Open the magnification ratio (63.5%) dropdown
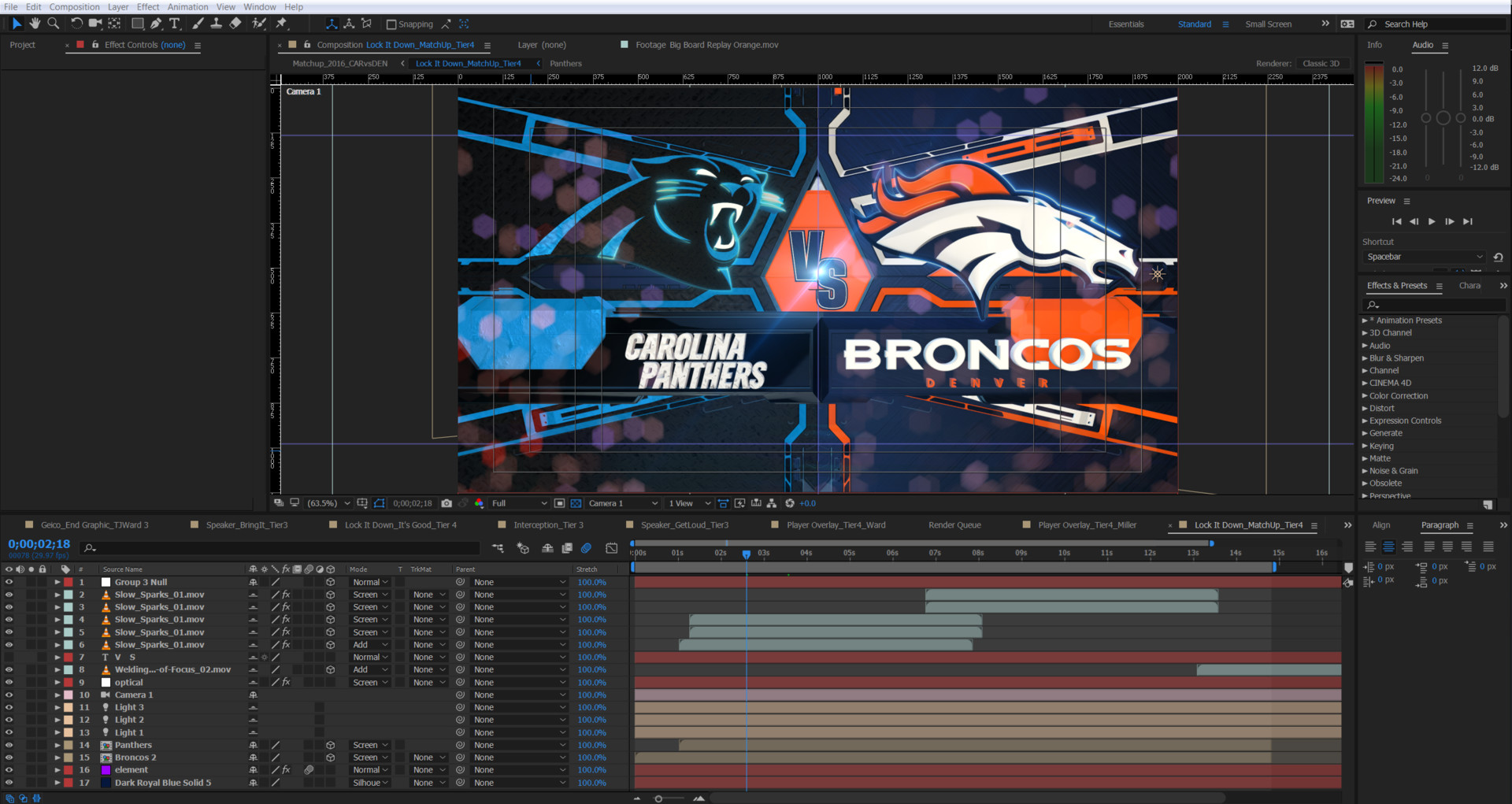1512x804 pixels. 328,503
